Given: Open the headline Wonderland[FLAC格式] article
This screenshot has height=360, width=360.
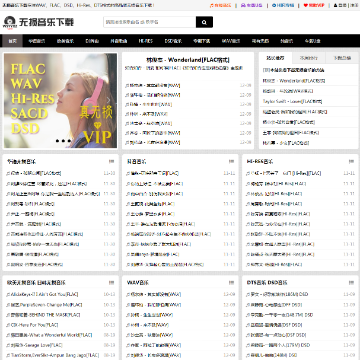Looking at the screenshot, I should click(x=188, y=60).
